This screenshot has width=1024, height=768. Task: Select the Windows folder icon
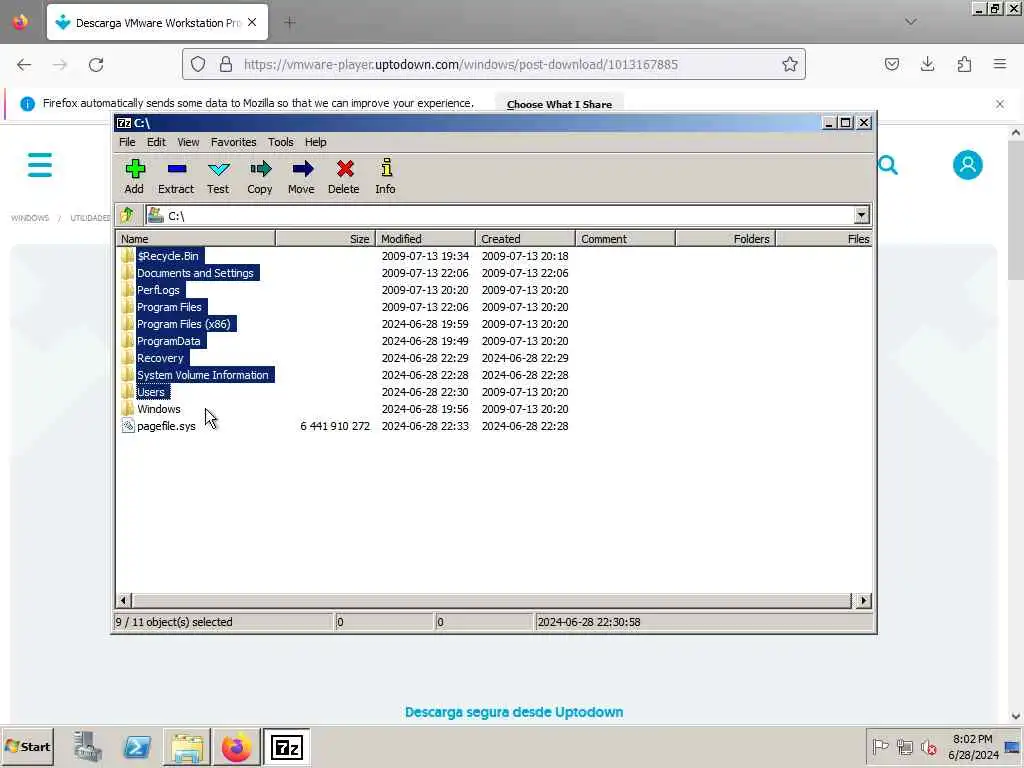point(128,409)
